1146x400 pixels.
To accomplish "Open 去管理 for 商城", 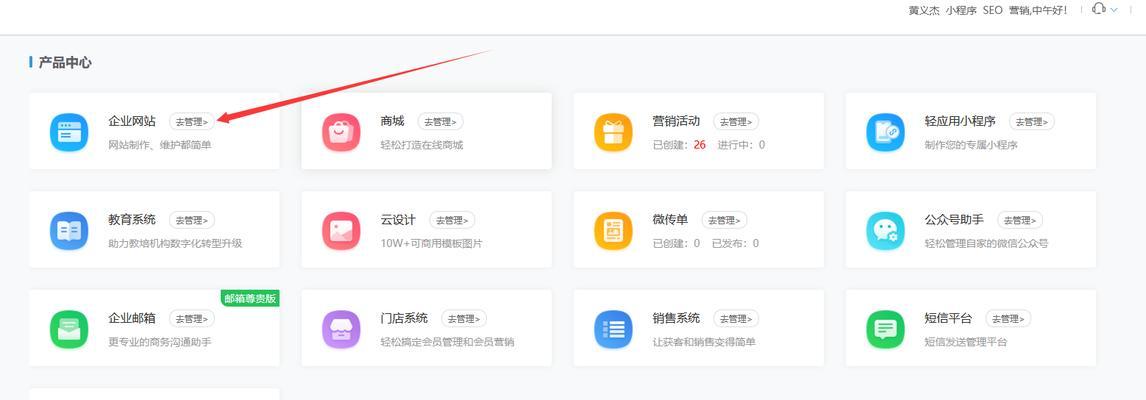I will click(441, 121).
